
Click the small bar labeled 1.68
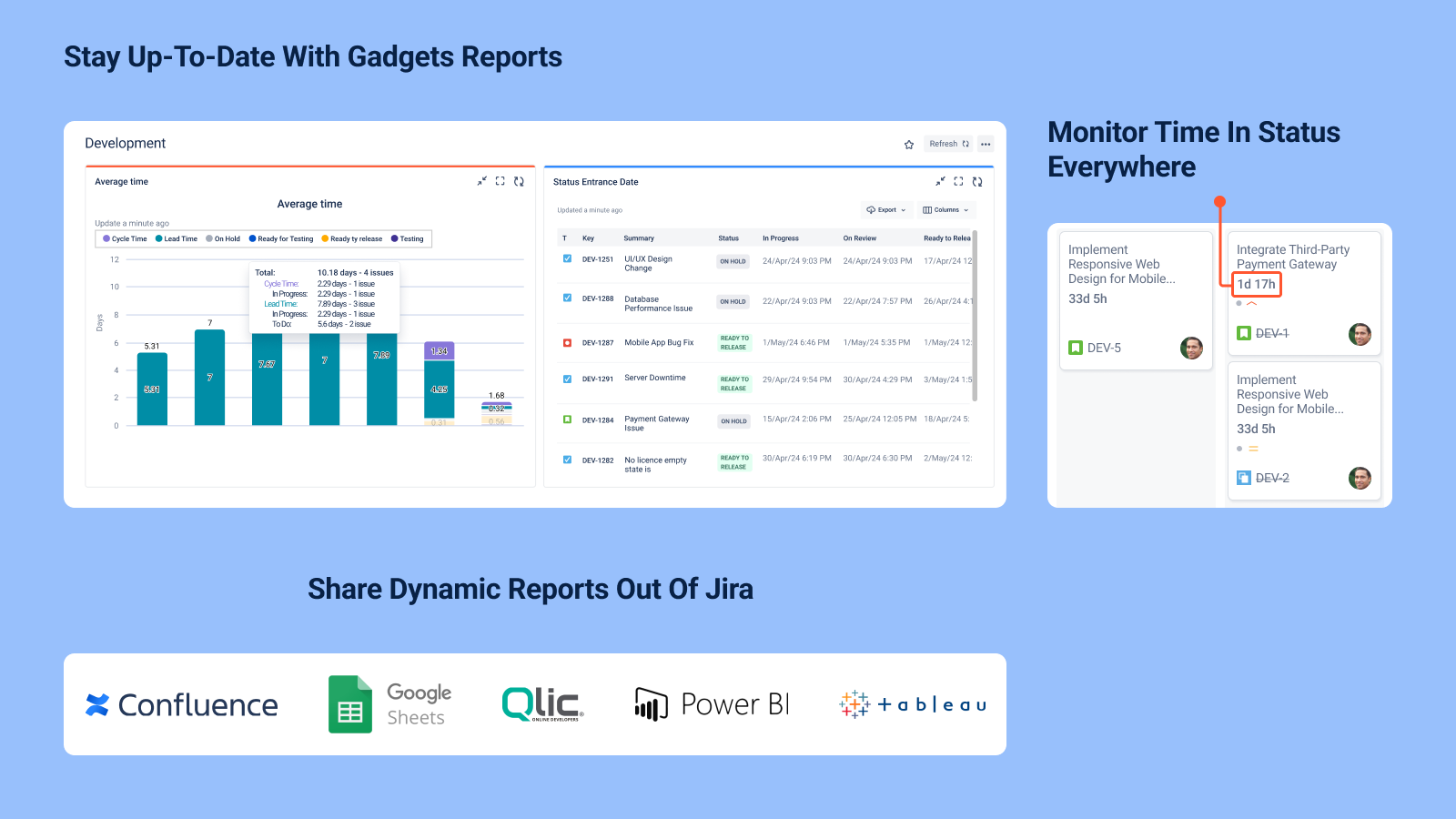496,414
